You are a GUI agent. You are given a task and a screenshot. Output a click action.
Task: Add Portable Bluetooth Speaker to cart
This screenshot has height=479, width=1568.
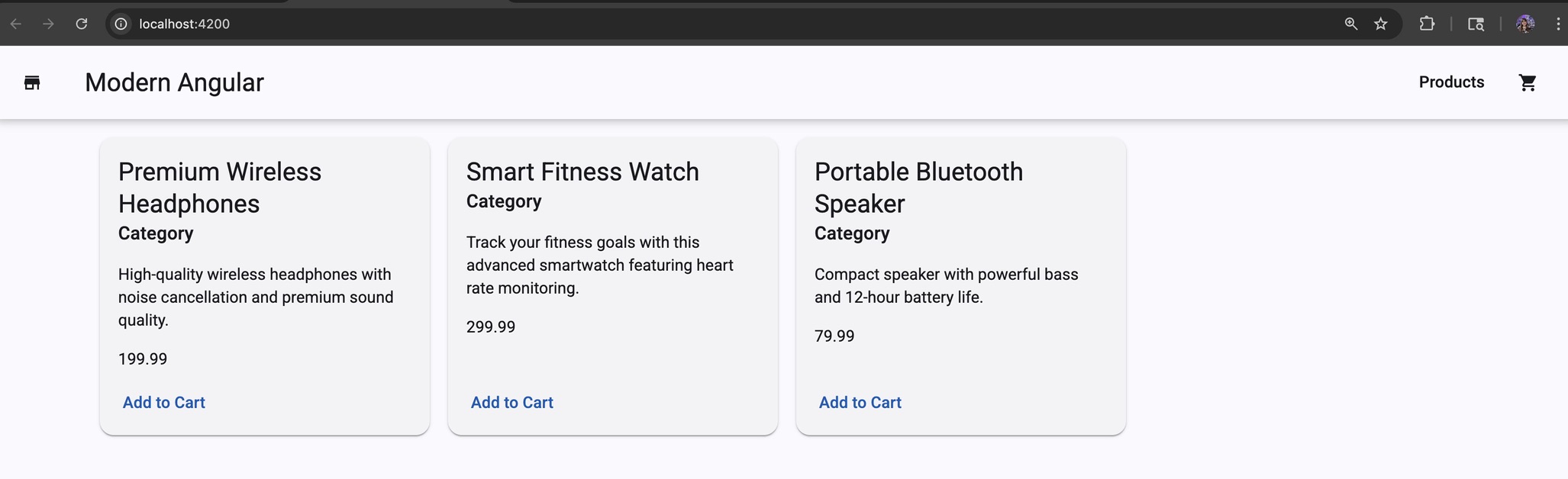click(x=860, y=402)
